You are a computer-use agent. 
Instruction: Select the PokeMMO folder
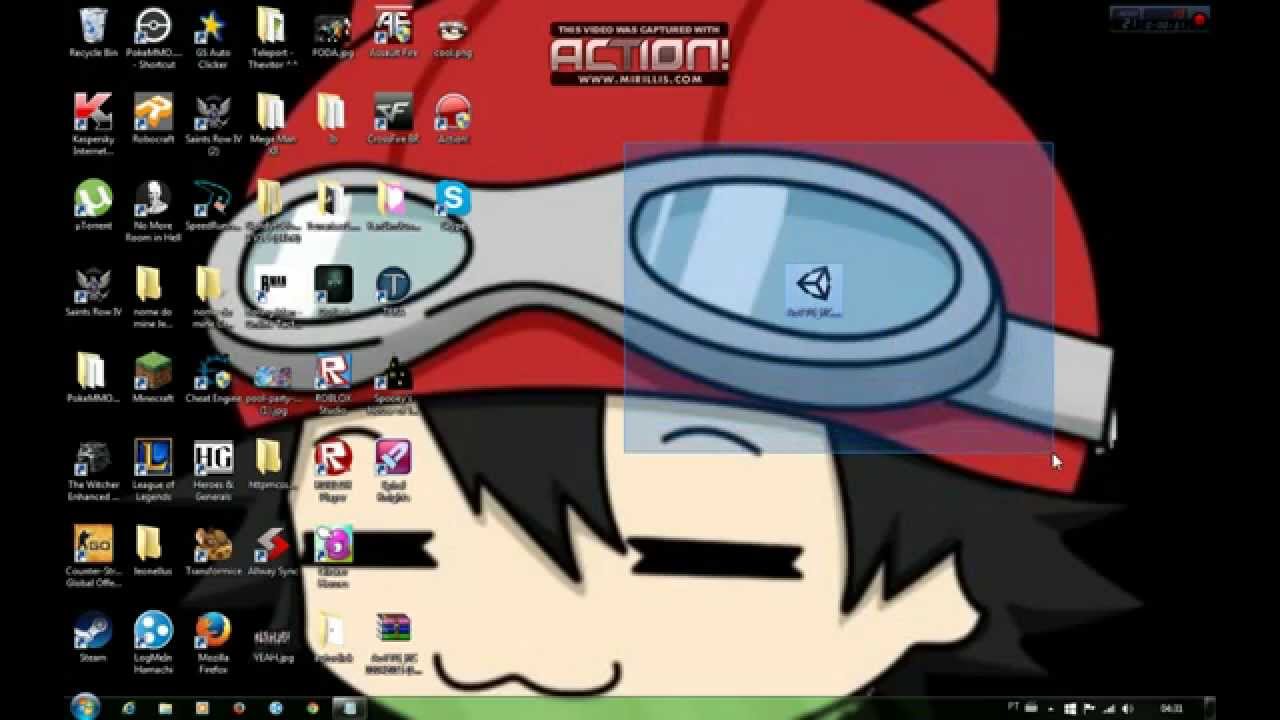point(93,378)
